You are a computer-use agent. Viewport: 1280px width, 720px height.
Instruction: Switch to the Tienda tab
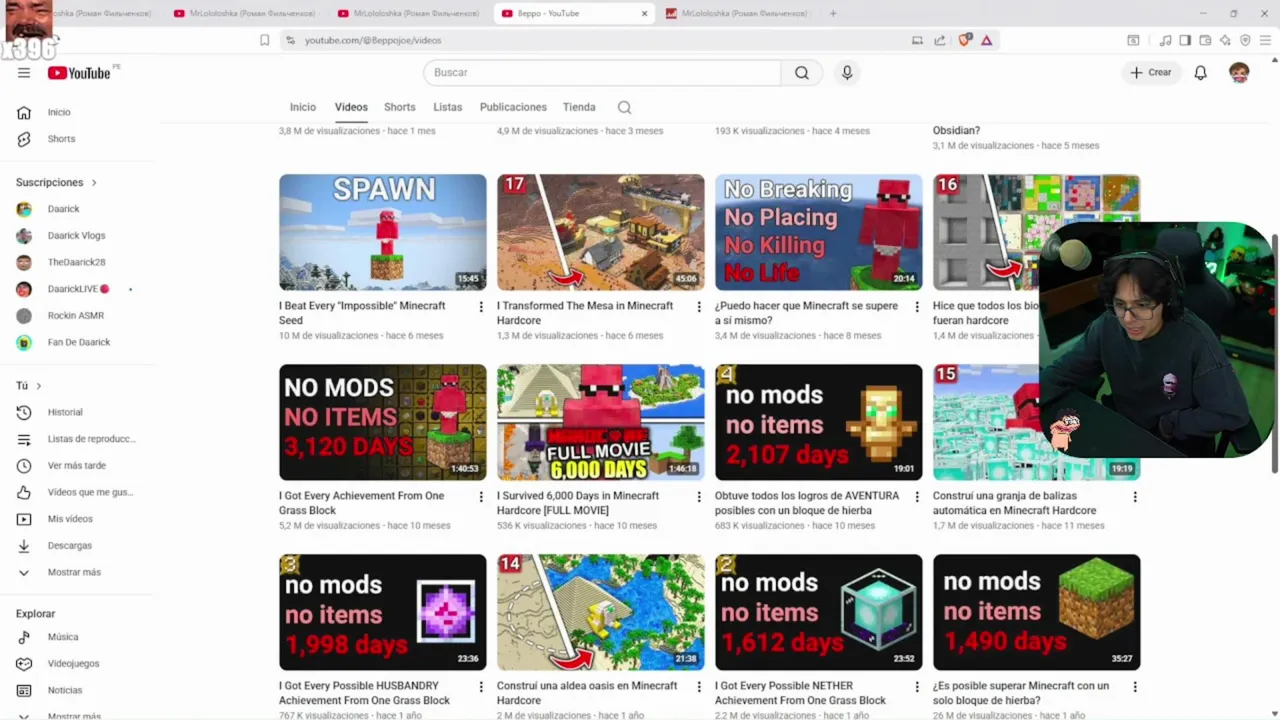(x=579, y=107)
